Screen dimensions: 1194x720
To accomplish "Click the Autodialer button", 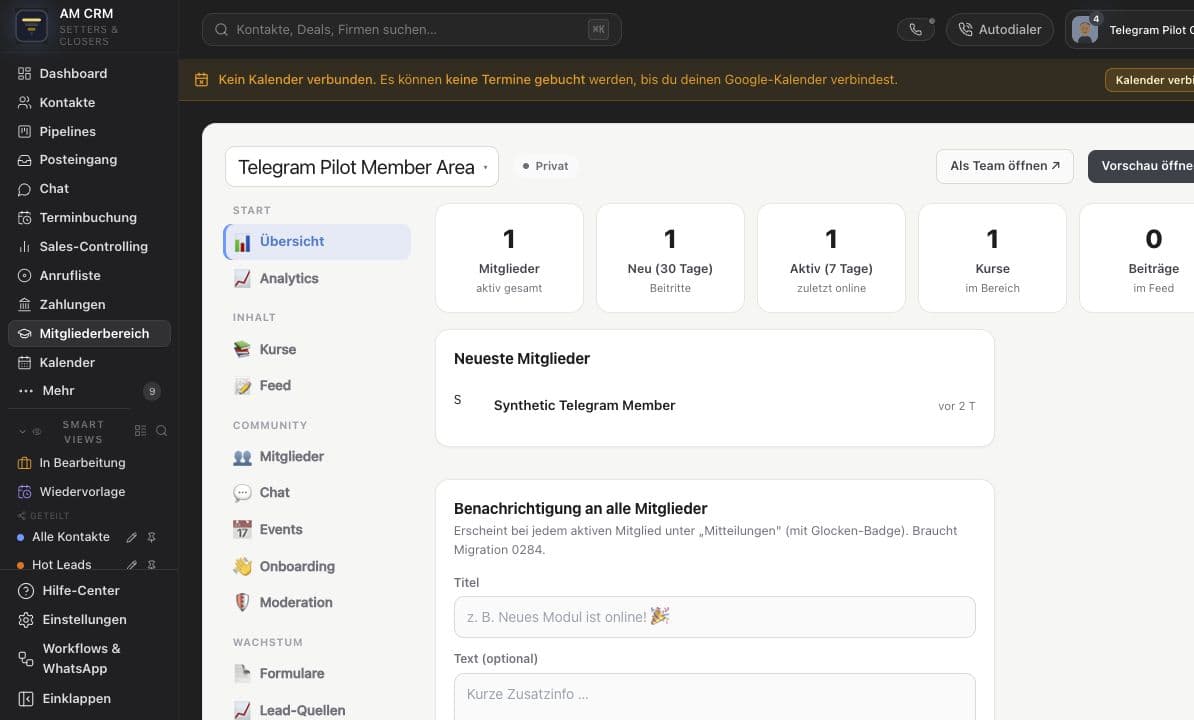I will (x=1000, y=30).
